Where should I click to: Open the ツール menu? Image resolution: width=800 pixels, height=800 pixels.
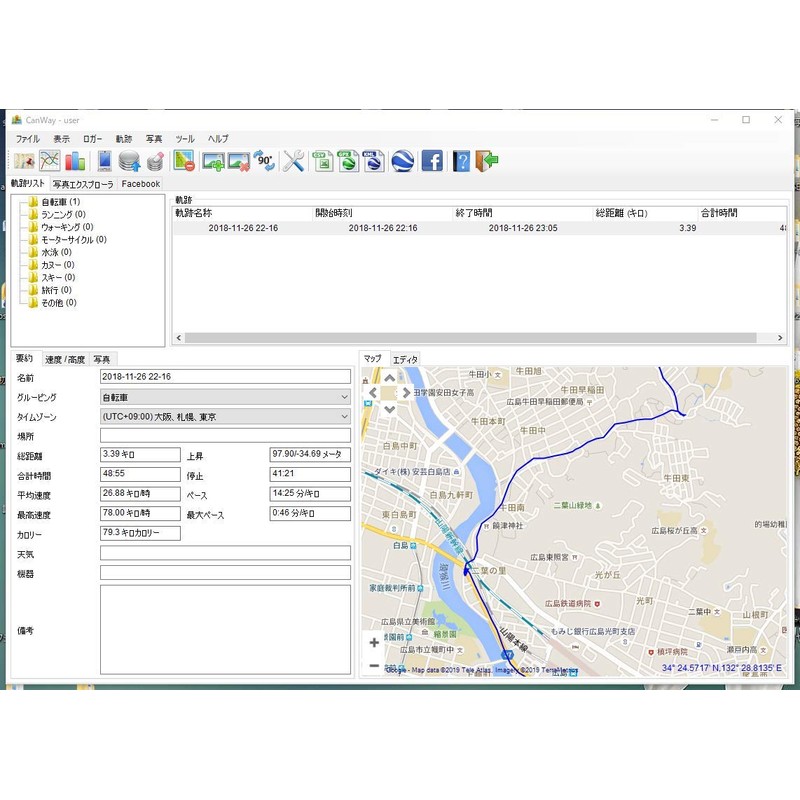[185, 138]
